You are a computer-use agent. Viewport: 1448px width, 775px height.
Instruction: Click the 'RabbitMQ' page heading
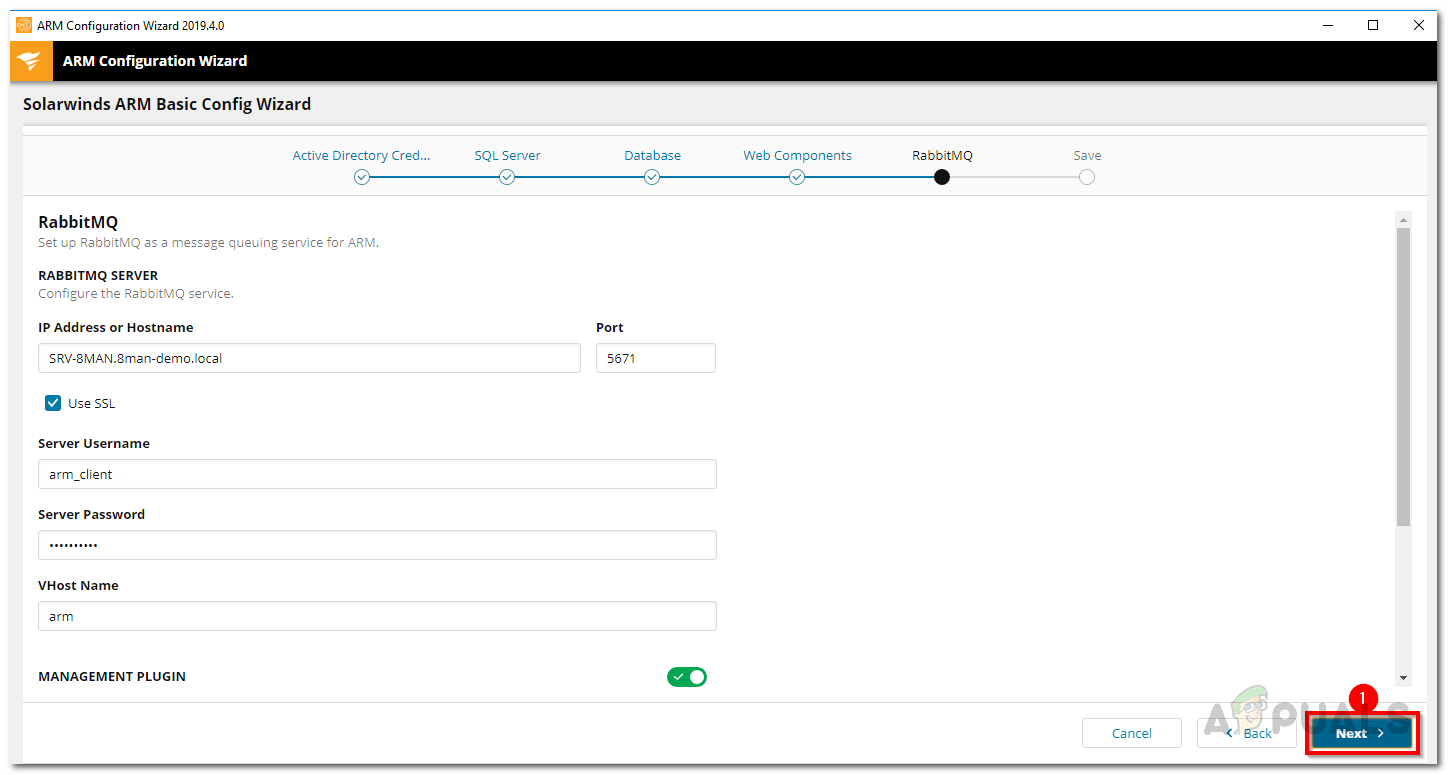coord(78,222)
